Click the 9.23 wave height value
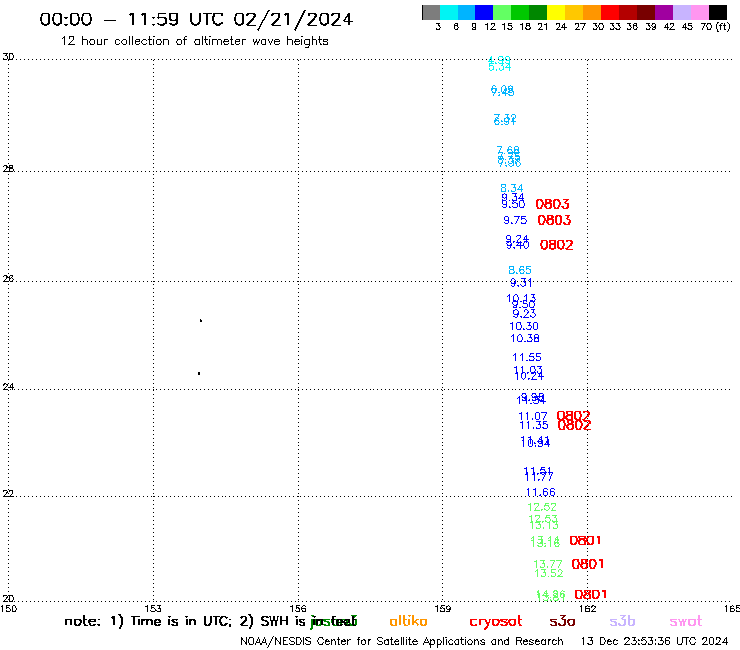 (x=524, y=314)
